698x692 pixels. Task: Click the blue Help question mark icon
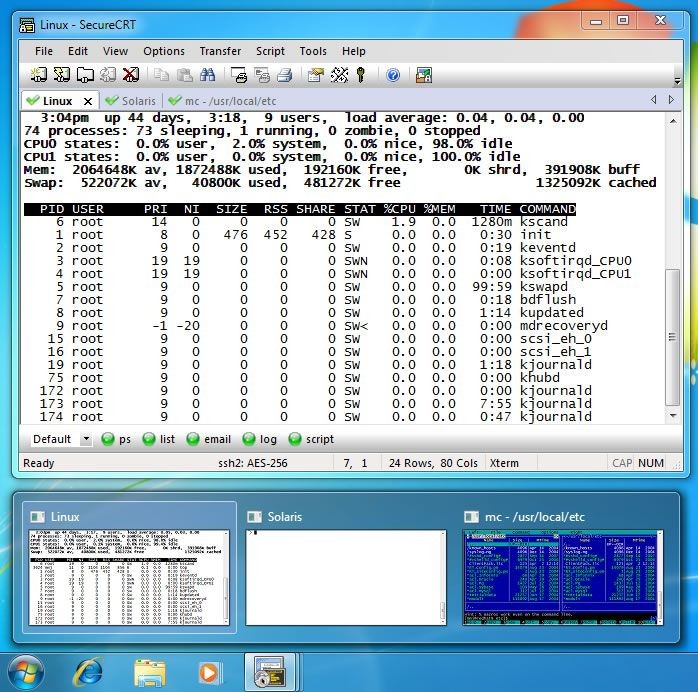tap(393, 75)
